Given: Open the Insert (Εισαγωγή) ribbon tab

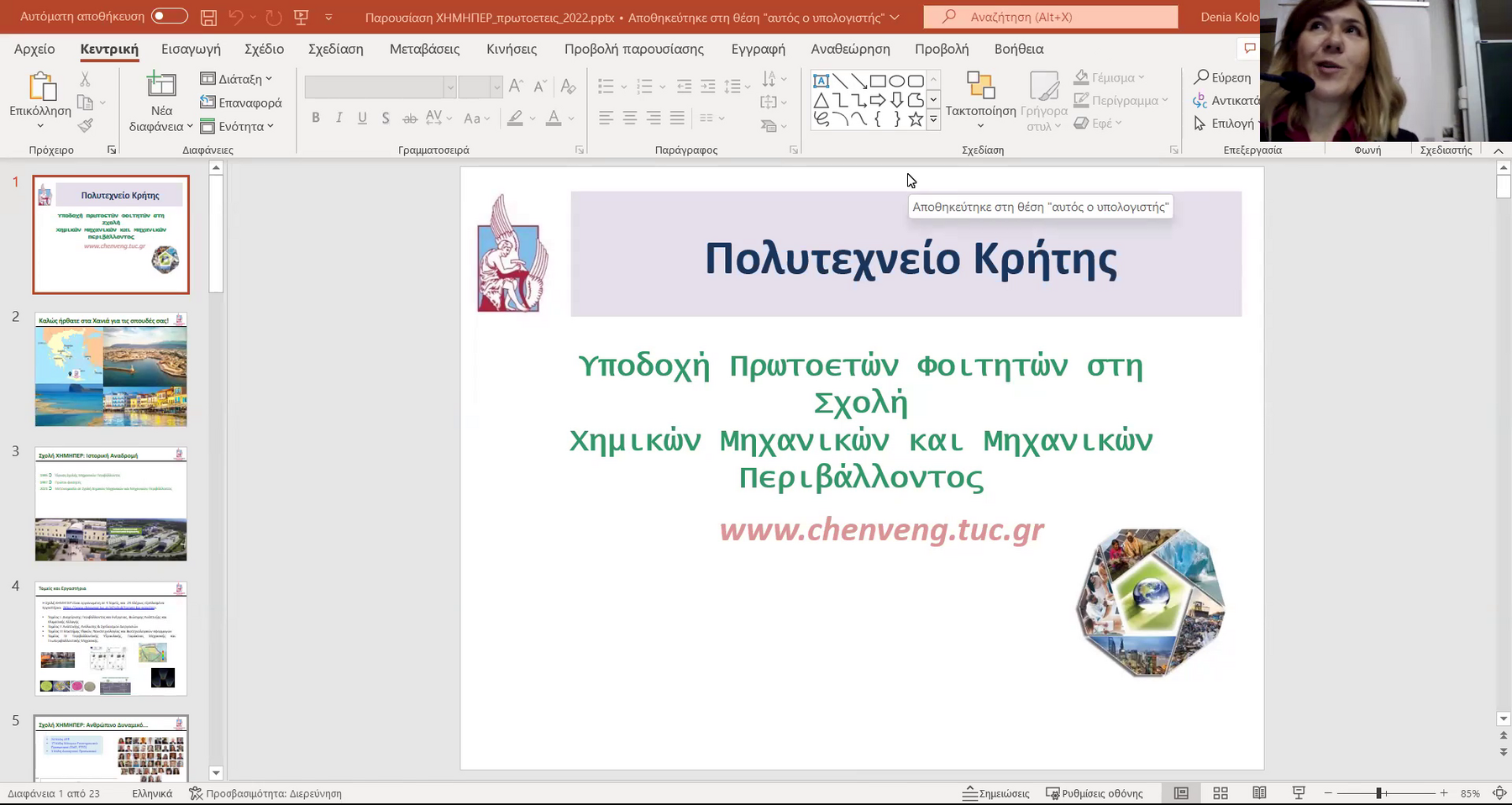Looking at the screenshot, I should click(191, 49).
